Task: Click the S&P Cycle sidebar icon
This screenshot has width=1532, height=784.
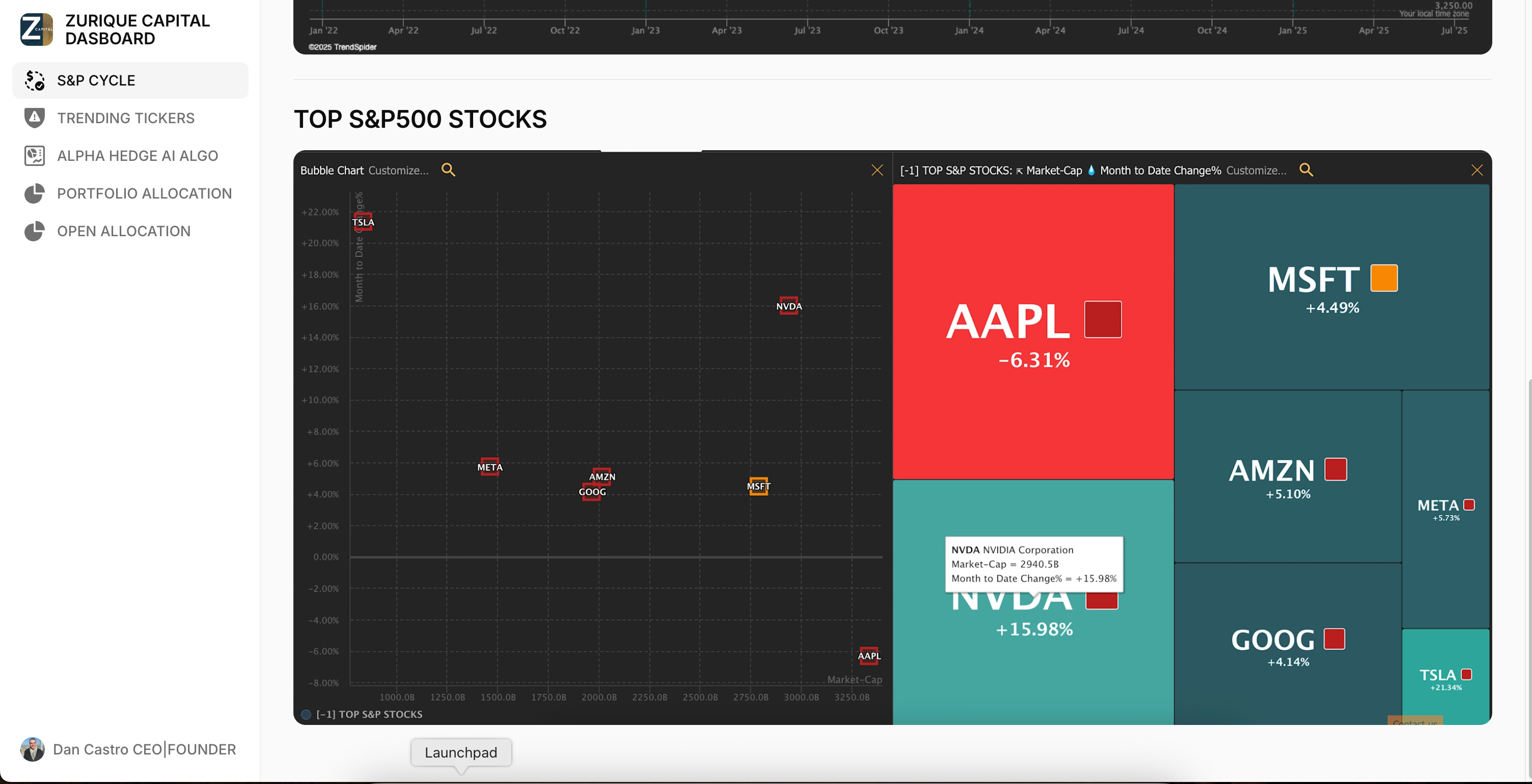Action: click(x=35, y=80)
